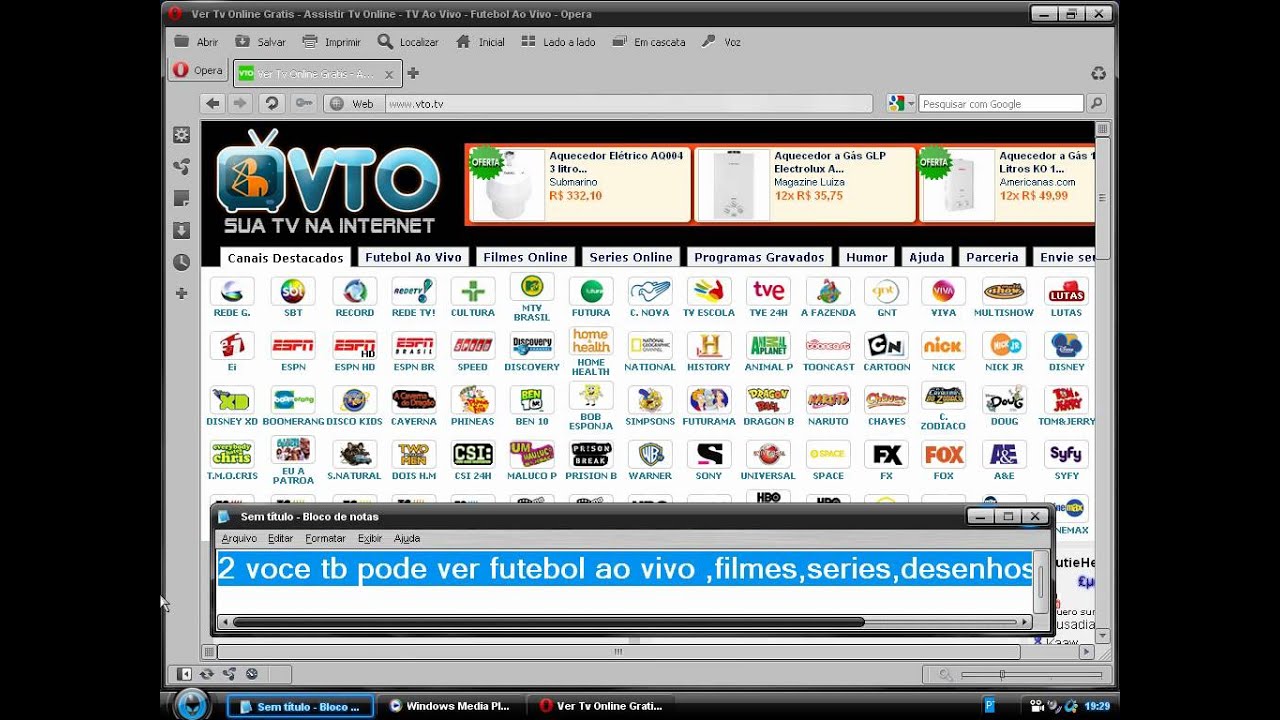1280x720 pixels.
Task: Click the taskbar clock 19:29
Action: click(1097, 706)
